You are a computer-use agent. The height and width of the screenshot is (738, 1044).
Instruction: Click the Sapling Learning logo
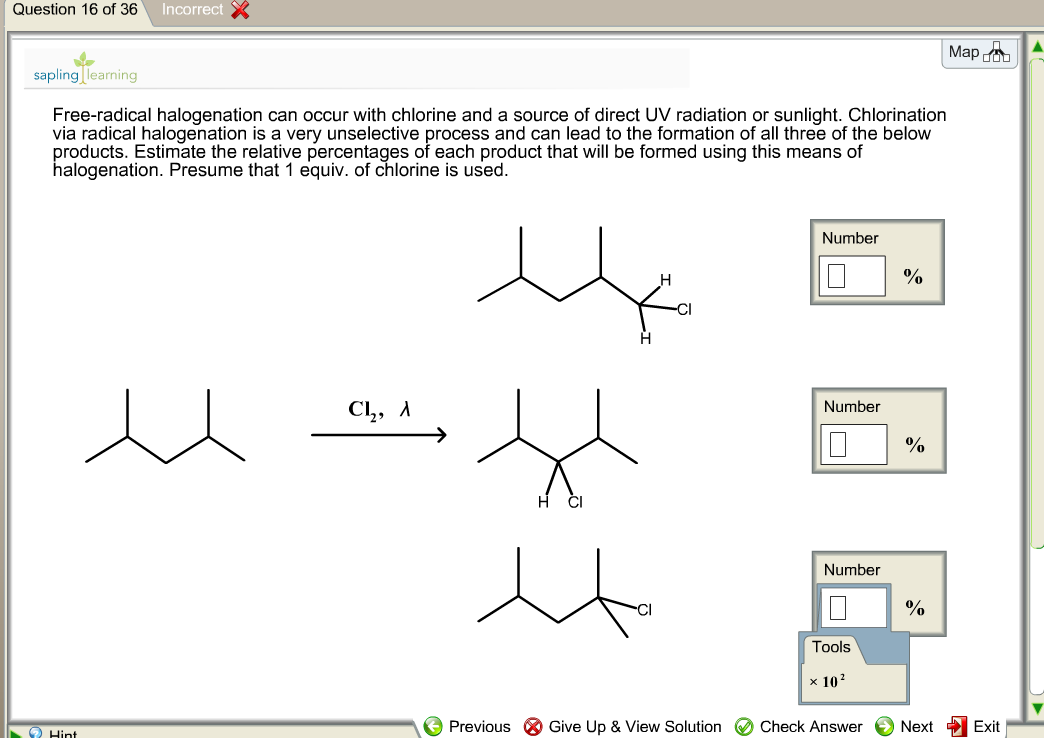click(x=85, y=69)
